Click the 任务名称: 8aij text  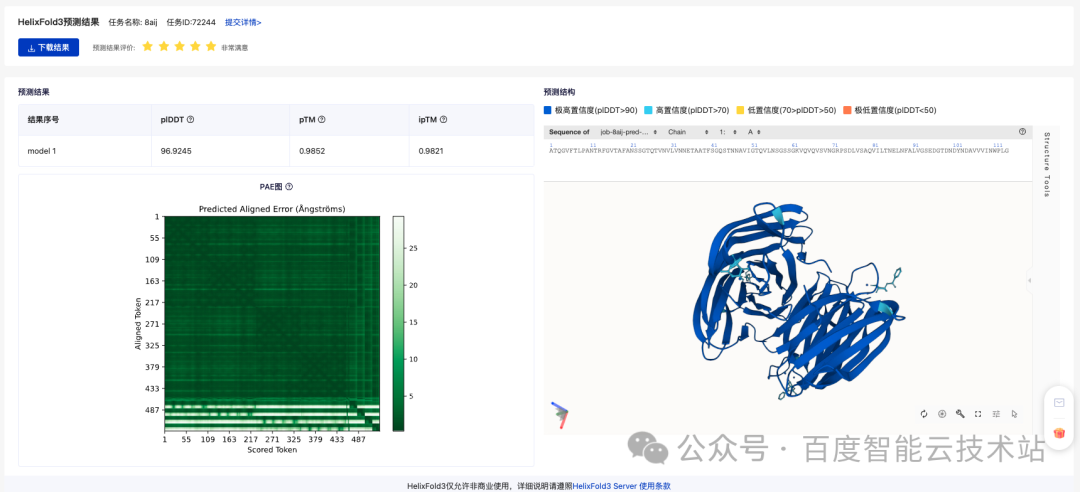(133, 22)
